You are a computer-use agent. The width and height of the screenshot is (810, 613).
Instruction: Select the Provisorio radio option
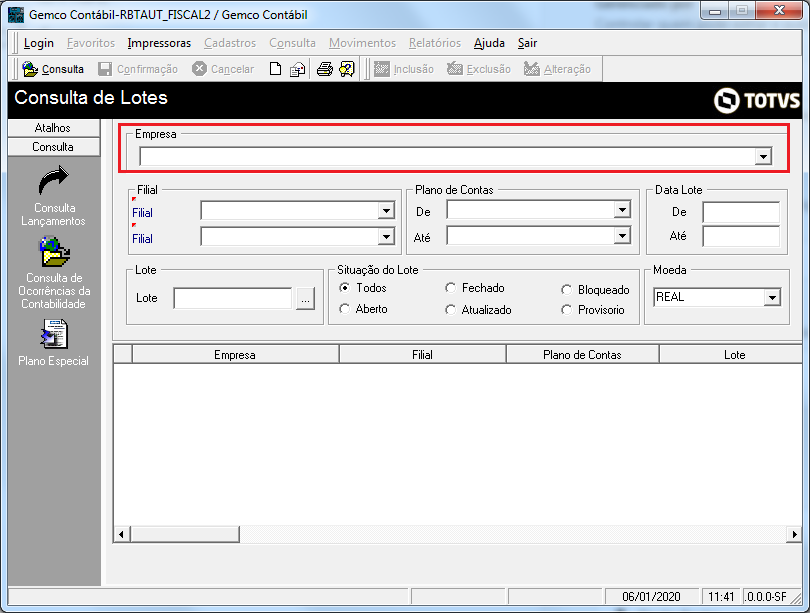pos(567,309)
